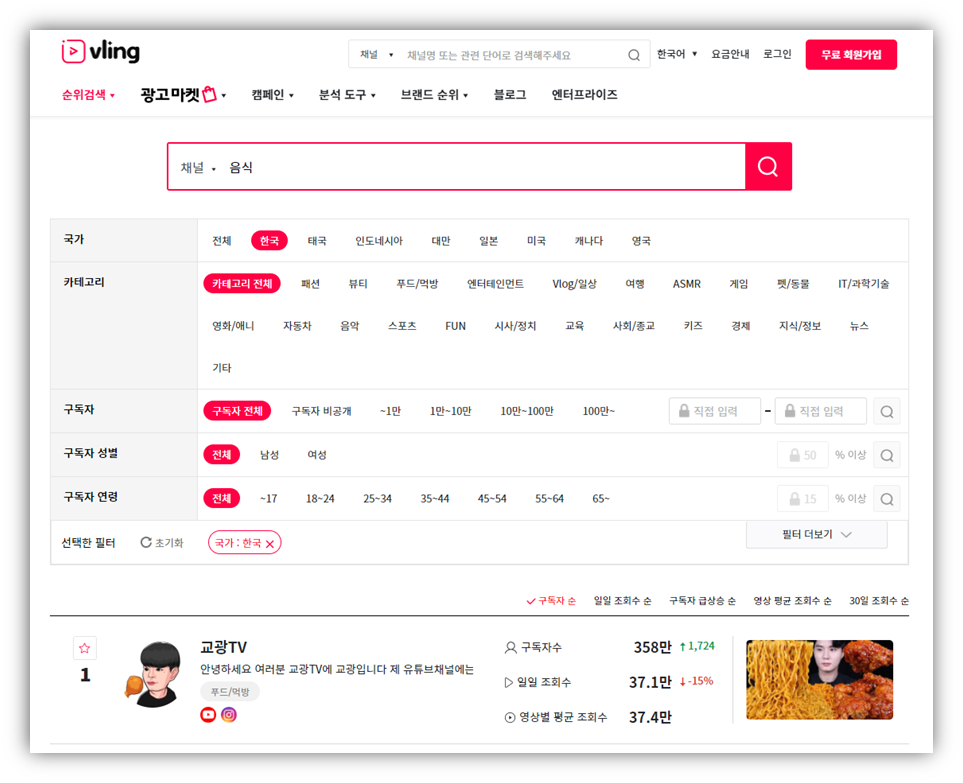Click the 일일 조회수 play icon

509,682
